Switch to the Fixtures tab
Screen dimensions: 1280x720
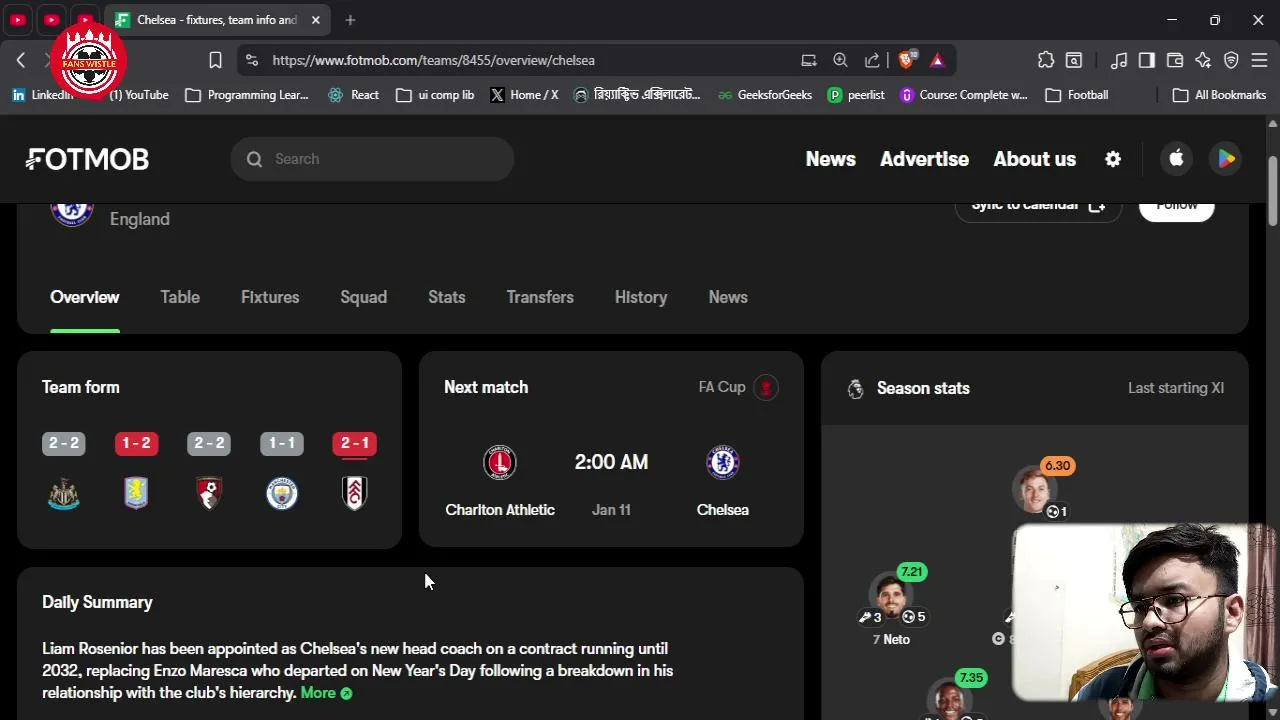270,297
